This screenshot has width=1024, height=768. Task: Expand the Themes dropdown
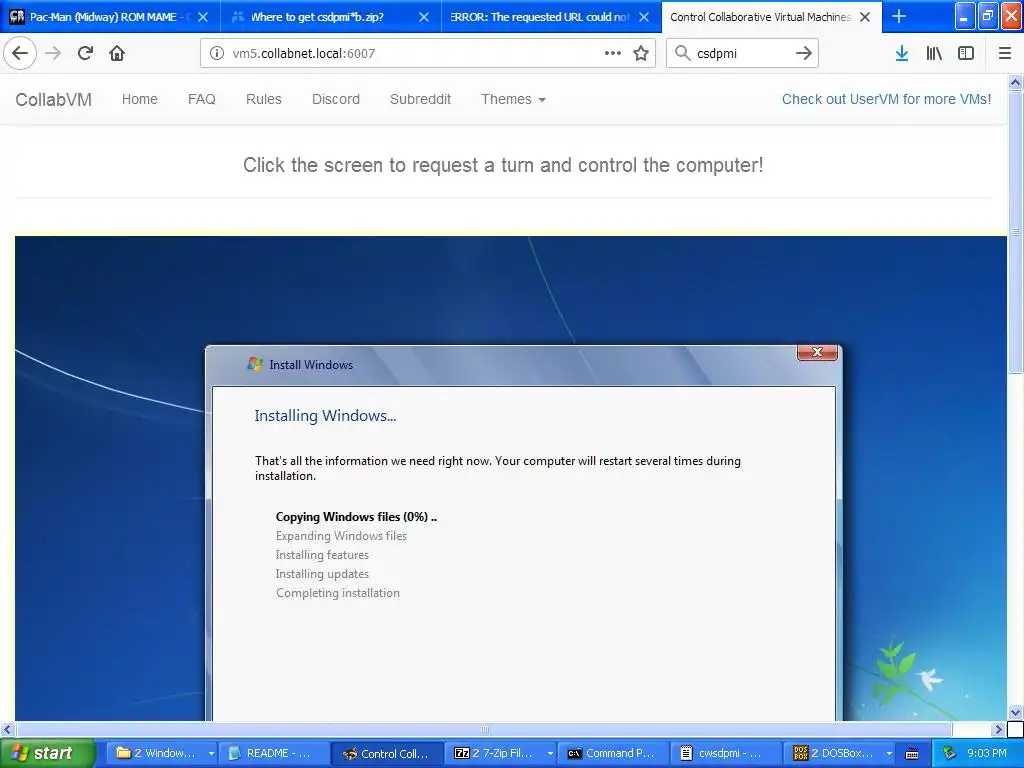pyautogui.click(x=513, y=99)
